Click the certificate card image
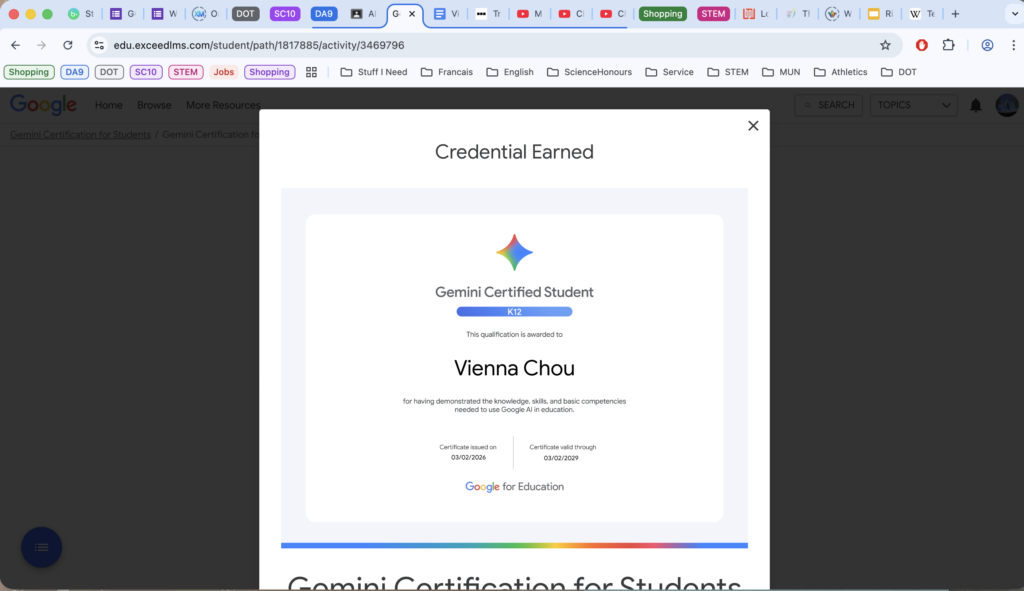The image size is (1024, 591). [x=515, y=368]
